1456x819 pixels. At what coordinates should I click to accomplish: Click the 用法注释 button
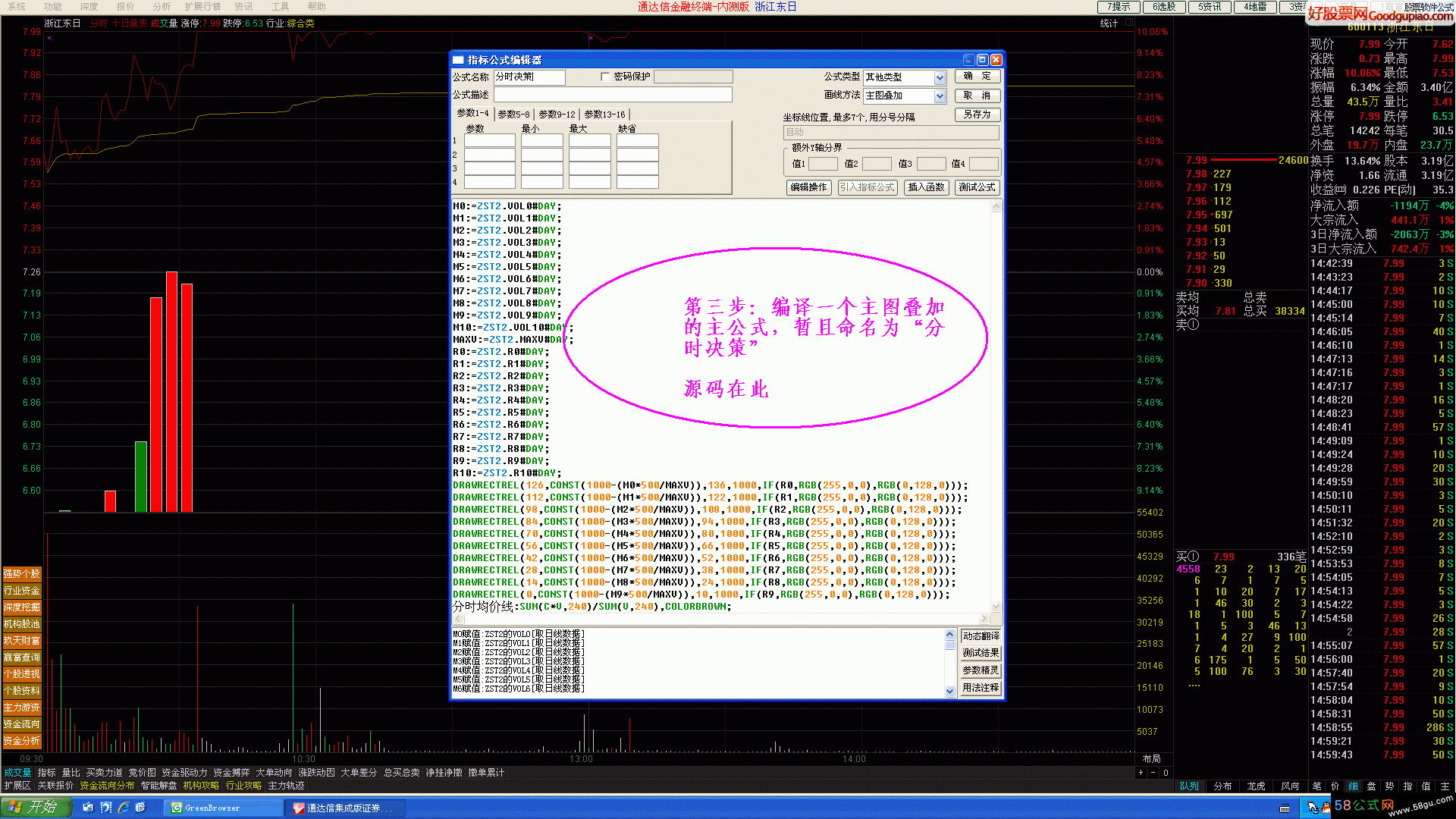[981, 688]
